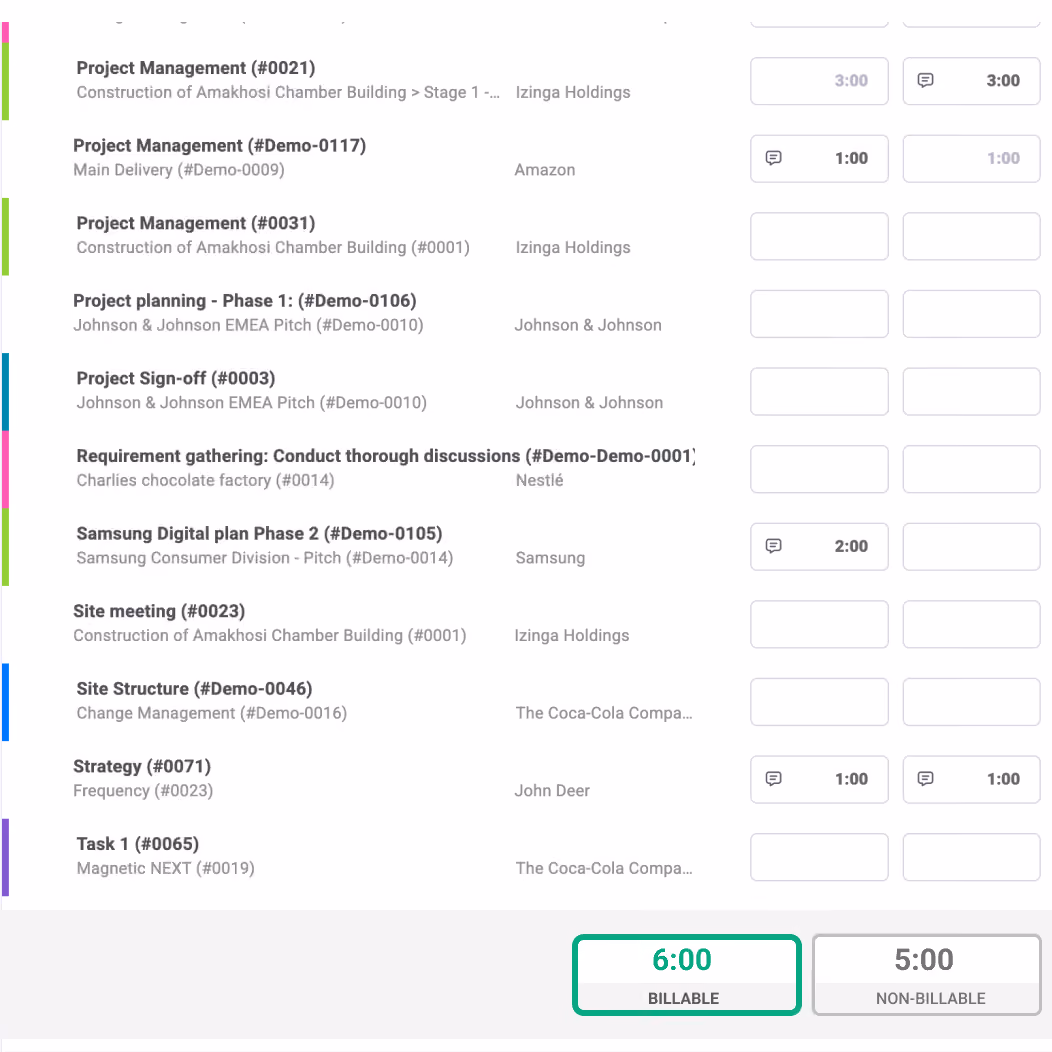Screen dimensions: 1052x1052
Task: Open comment icon on Samsung Digital plan 2:00 cell
Action: point(774,546)
